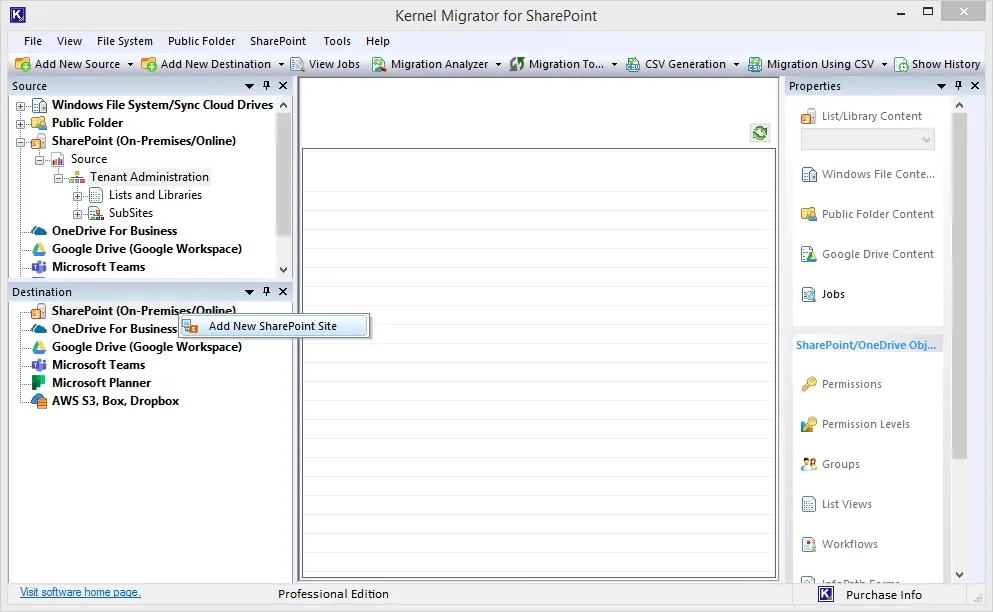Open Source panel options dropdown arrow

[249, 86]
